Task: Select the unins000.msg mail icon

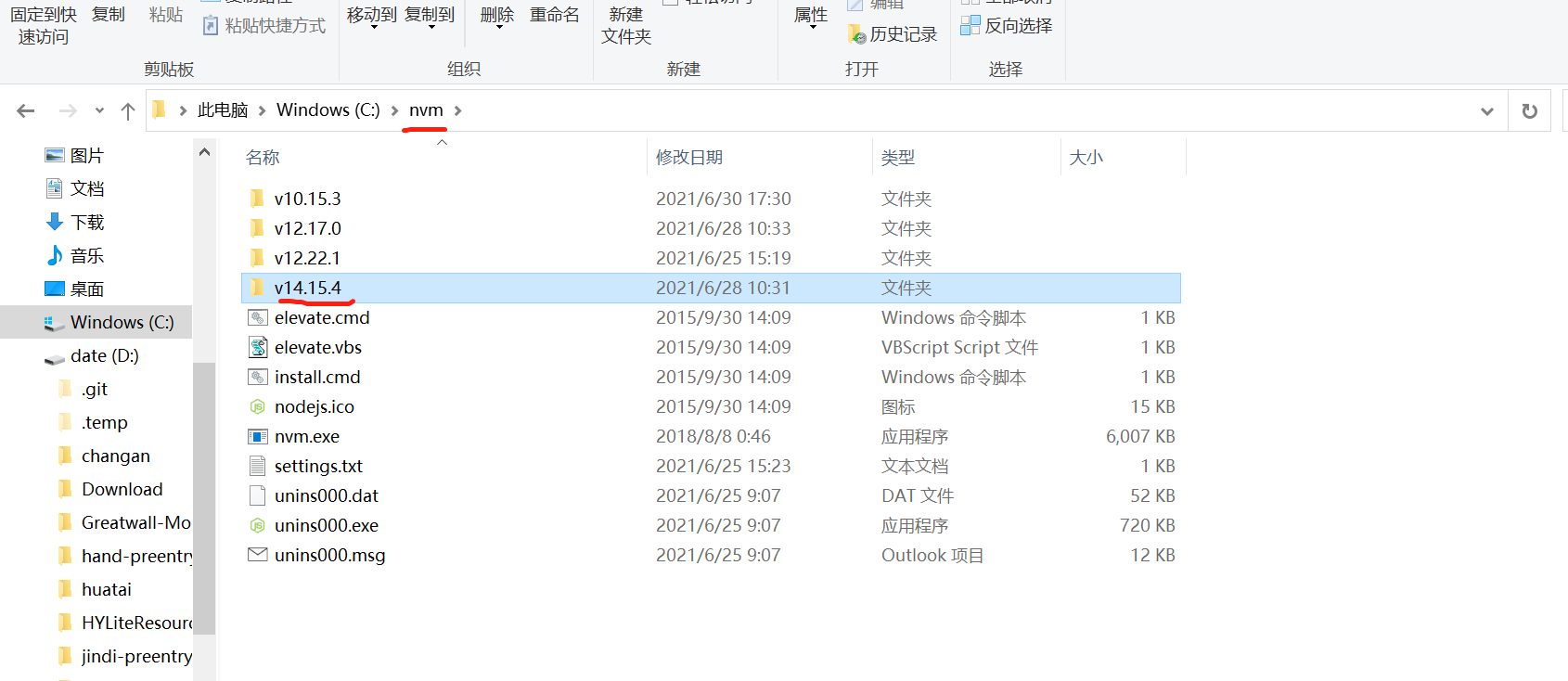Action: coord(258,555)
